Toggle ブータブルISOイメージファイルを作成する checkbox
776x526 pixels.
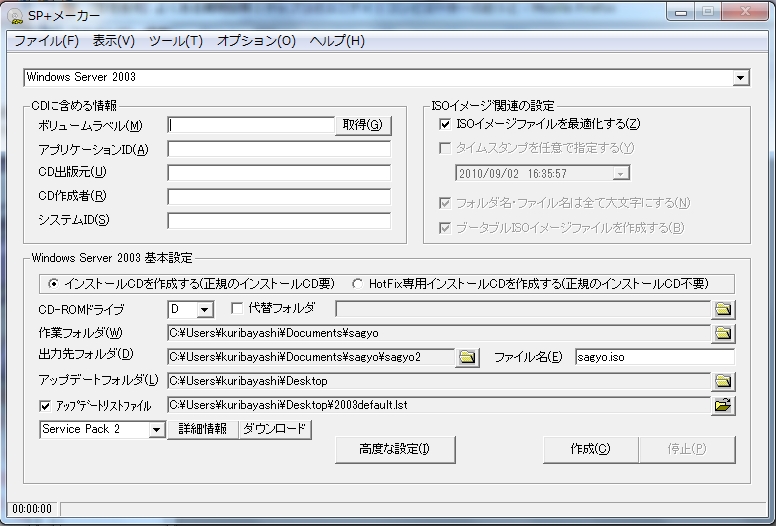click(x=445, y=228)
